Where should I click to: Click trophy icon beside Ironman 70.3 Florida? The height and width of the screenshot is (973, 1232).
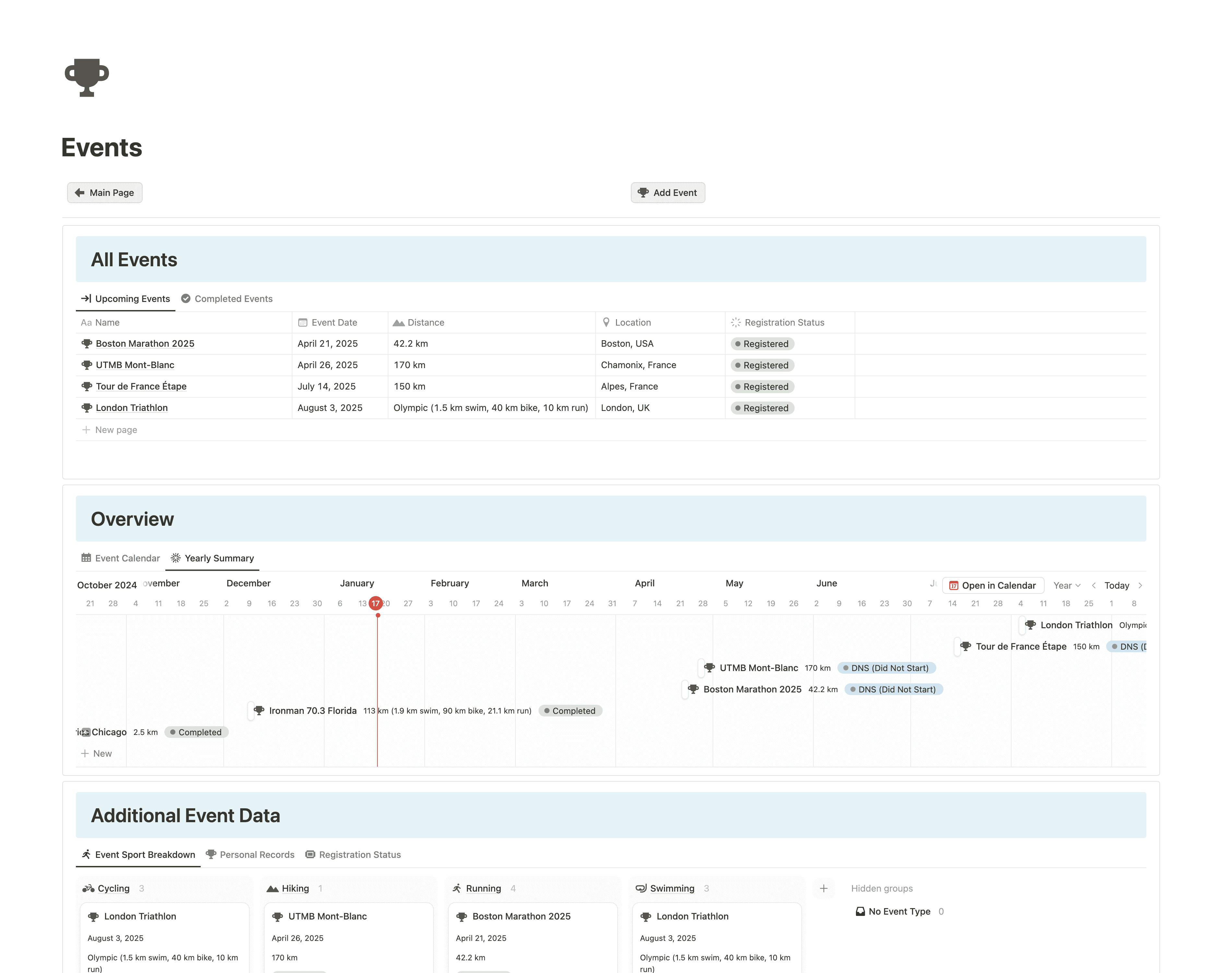click(259, 710)
